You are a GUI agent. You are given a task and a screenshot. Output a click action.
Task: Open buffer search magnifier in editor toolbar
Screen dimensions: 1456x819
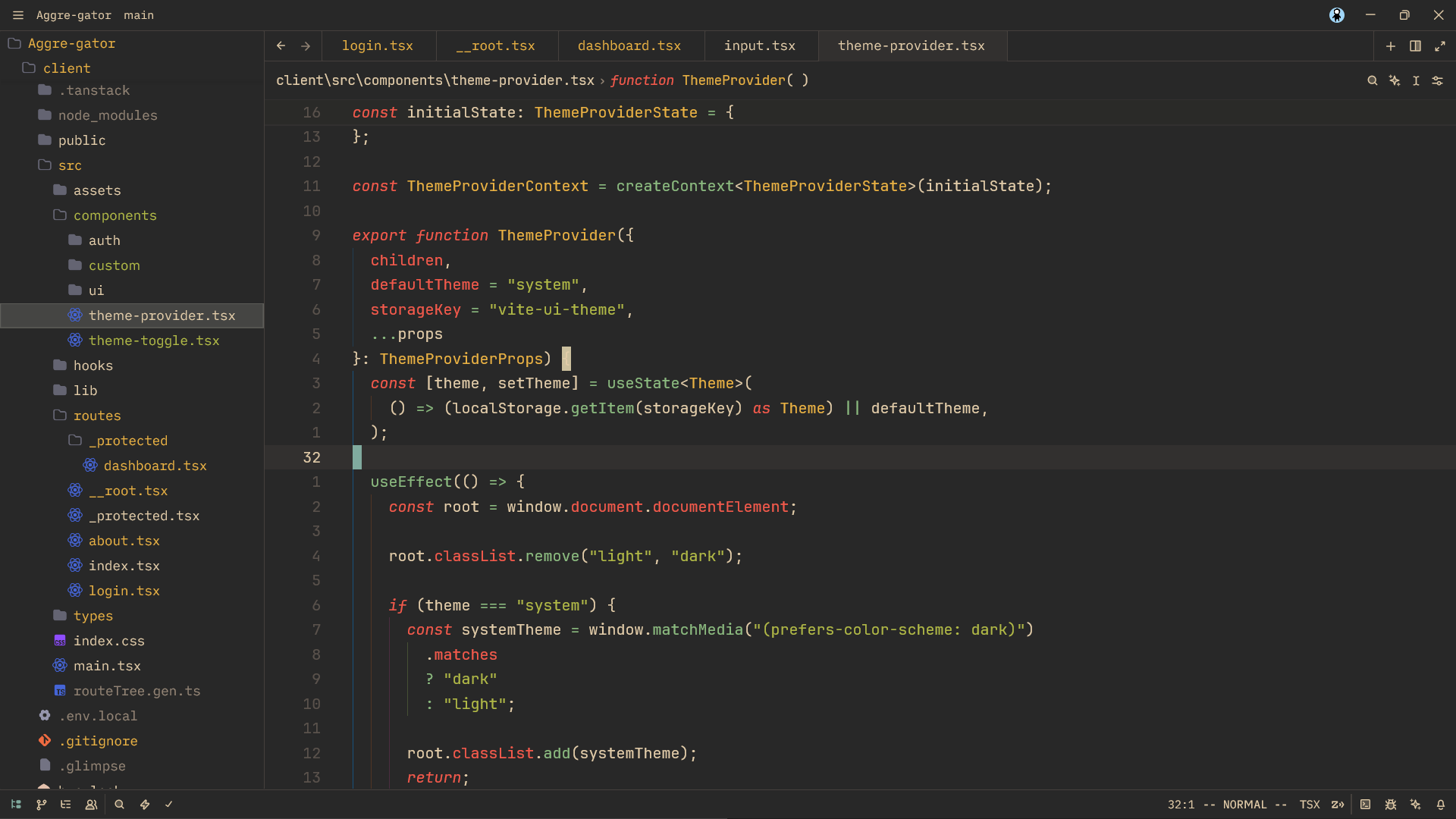1373,80
